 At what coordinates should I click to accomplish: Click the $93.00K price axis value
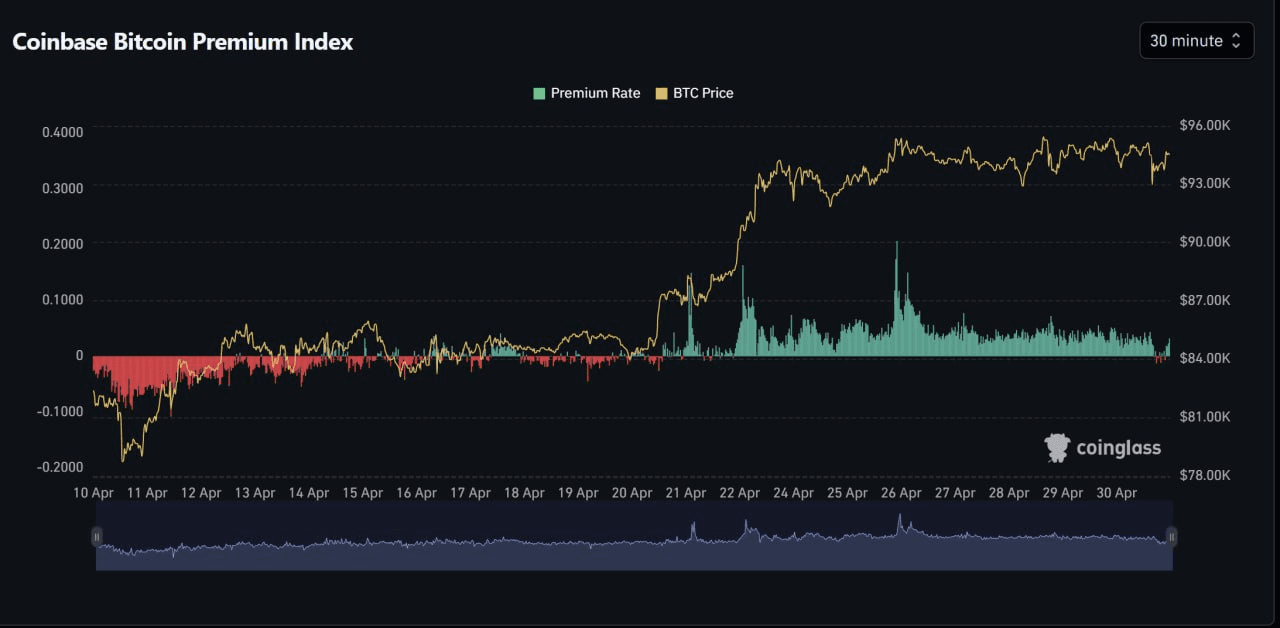(1204, 183)
